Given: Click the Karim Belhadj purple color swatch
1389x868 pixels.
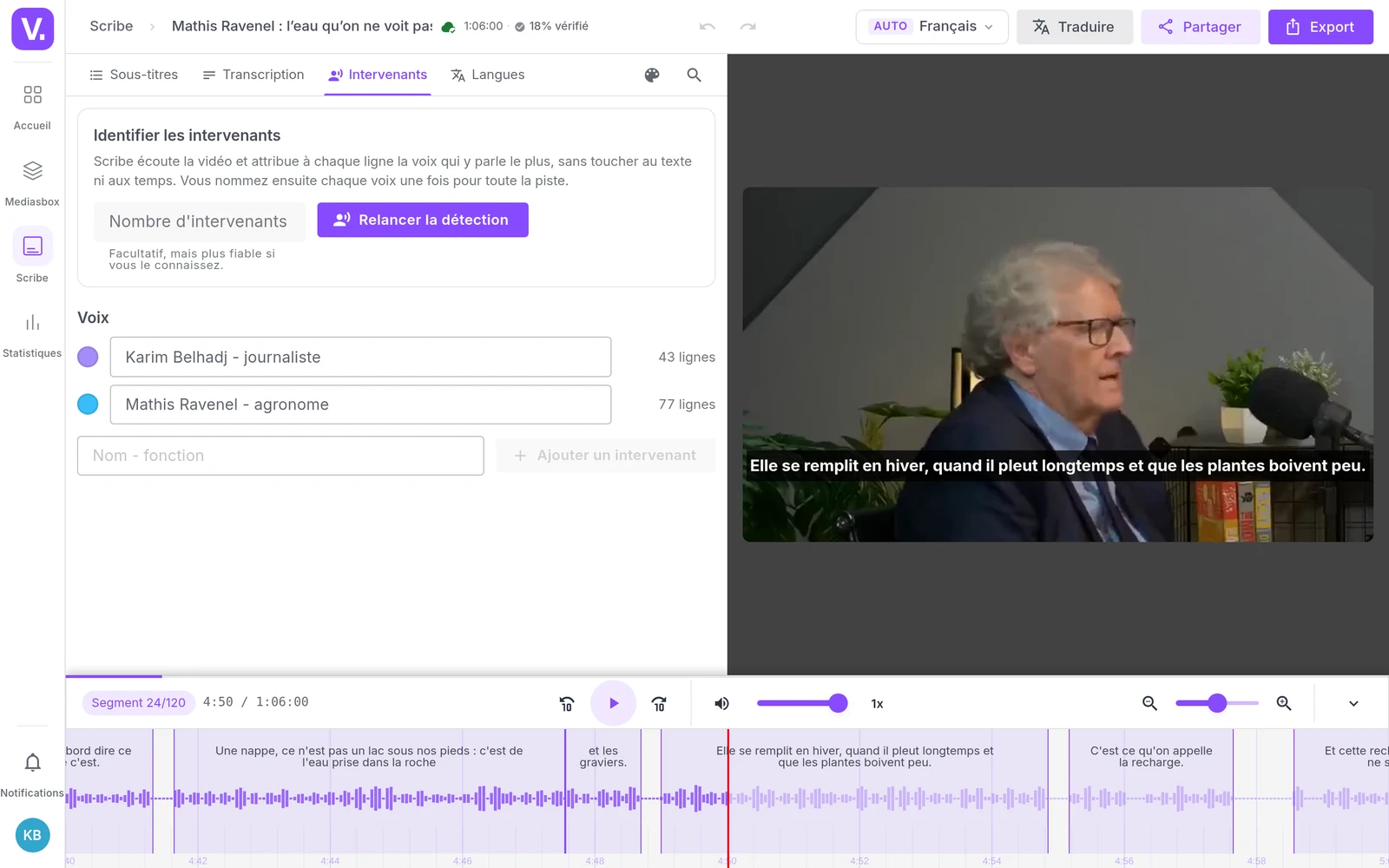Looking at the screenshot, I should point(88,357).
